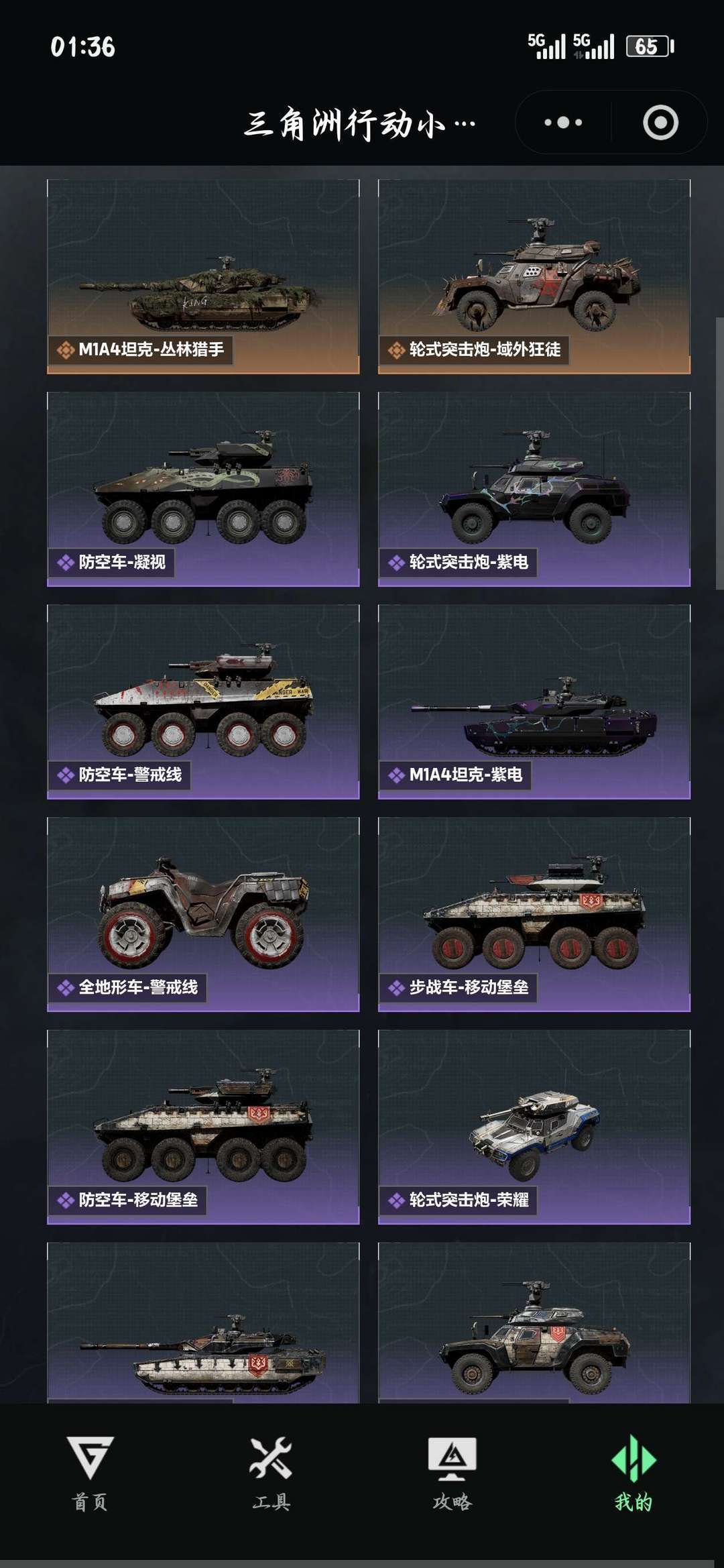View the 步战车-移动堡垒 skin card
Viewport: 724px width, 1568px height.
point(534,914)
